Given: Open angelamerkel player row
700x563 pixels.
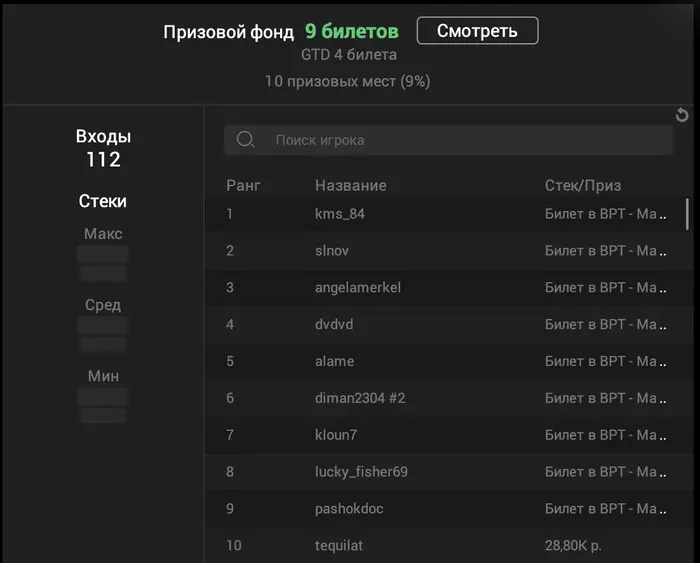Looking at the screenshot, I should tap(357, 287).
